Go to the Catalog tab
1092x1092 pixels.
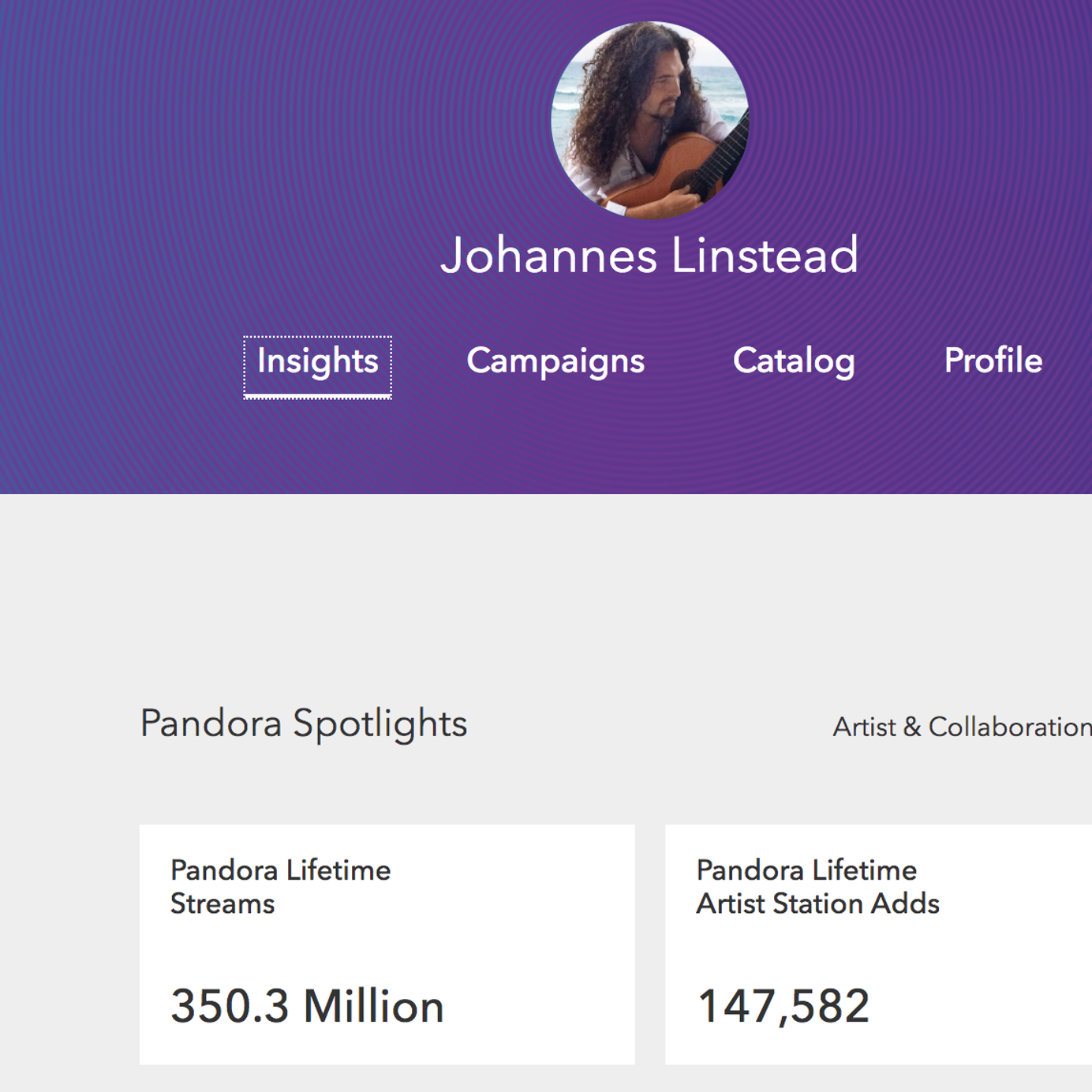point(794,361)
